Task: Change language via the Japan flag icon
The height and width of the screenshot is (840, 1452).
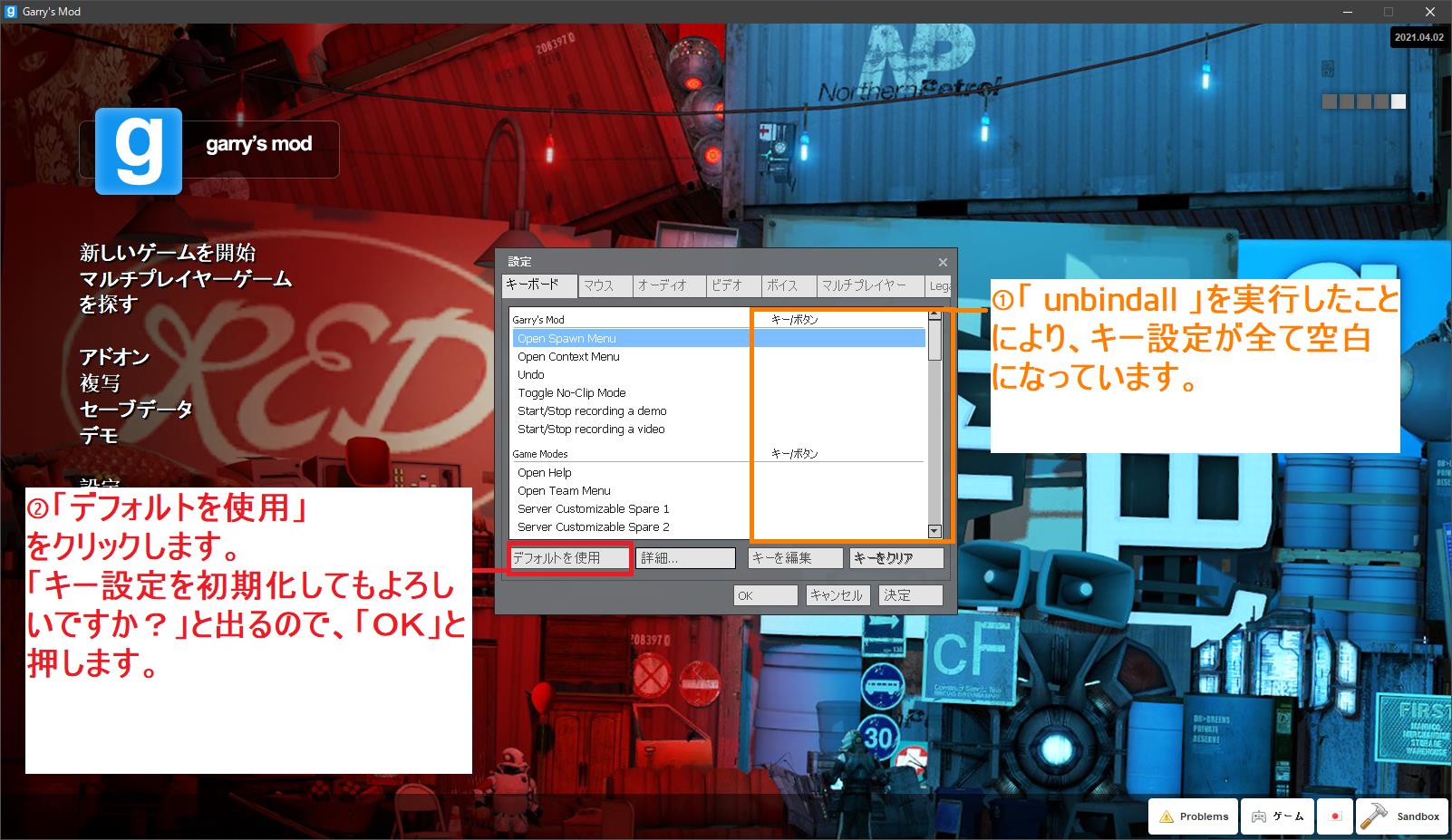Action: [x=1335, y=816]
